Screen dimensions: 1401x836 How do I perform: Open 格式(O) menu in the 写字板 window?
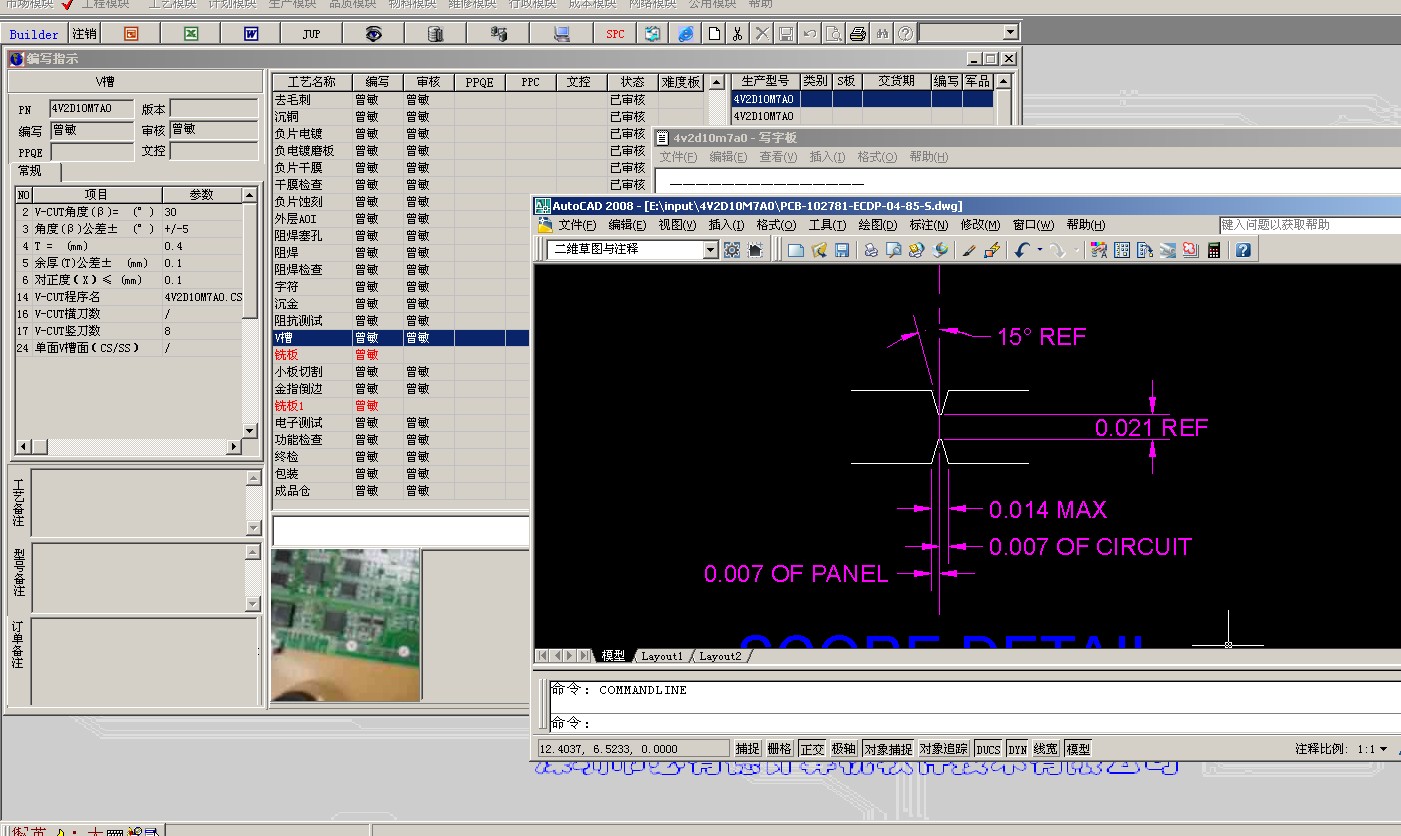(x=877, y=157)
